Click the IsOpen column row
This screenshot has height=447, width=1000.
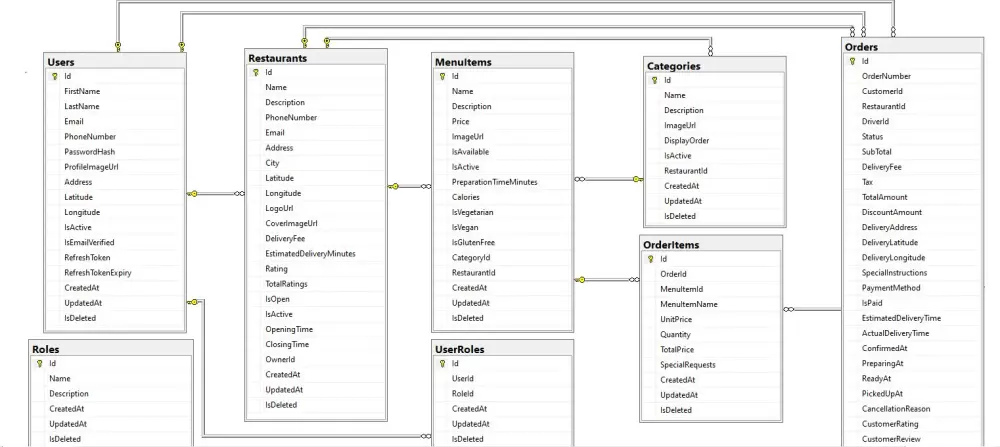click(x=316, y=299)
